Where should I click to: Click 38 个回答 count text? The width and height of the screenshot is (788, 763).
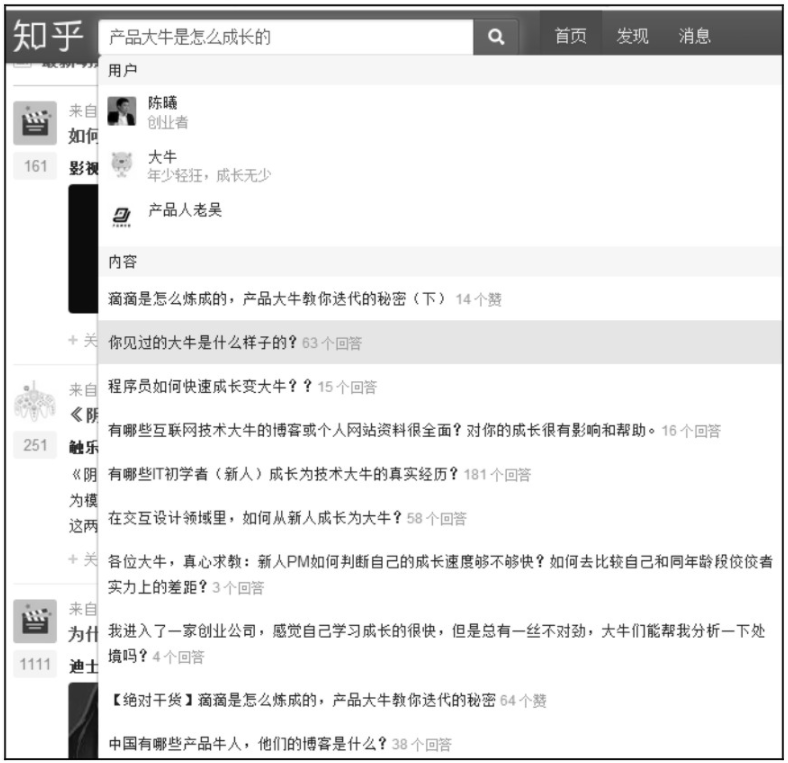pos(421,744)
